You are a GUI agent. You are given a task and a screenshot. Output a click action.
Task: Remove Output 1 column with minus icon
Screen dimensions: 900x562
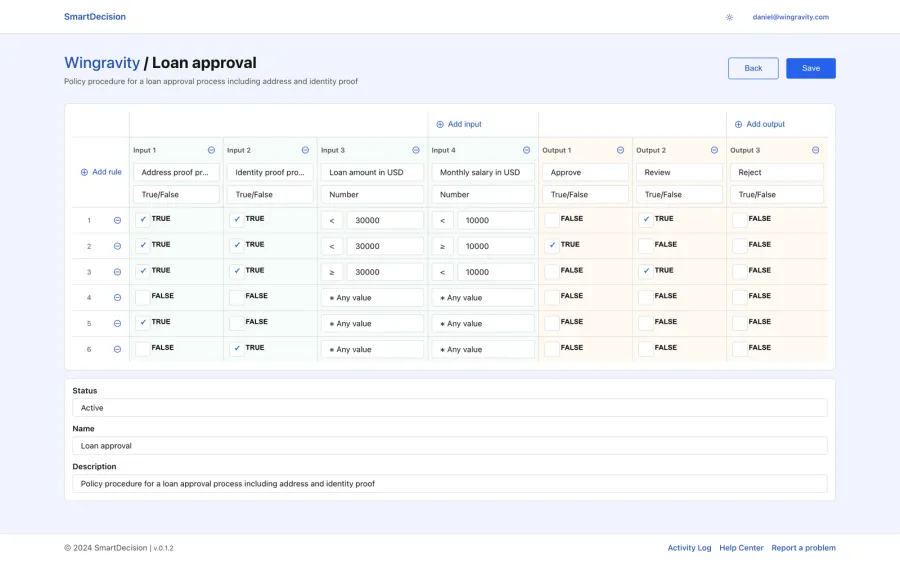coord(620,150)
